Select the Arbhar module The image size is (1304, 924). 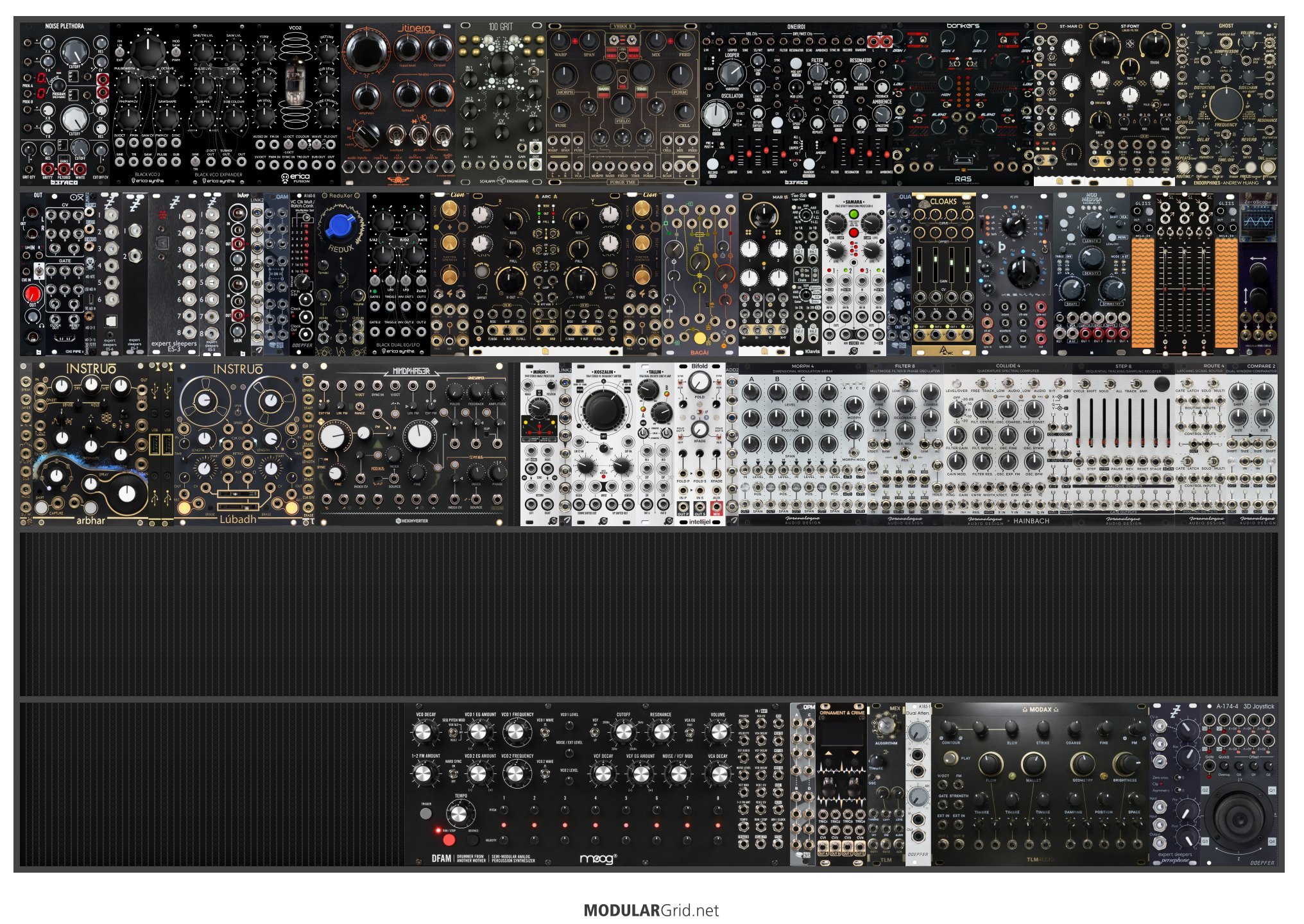pyautogui.click(x=90, y=444)
